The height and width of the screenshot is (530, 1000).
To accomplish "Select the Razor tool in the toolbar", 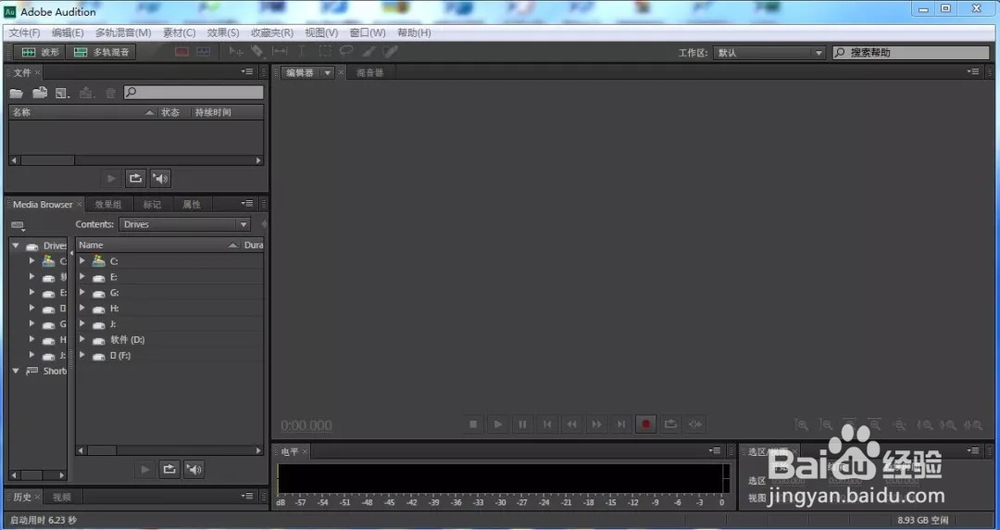I will coord(257,52).
